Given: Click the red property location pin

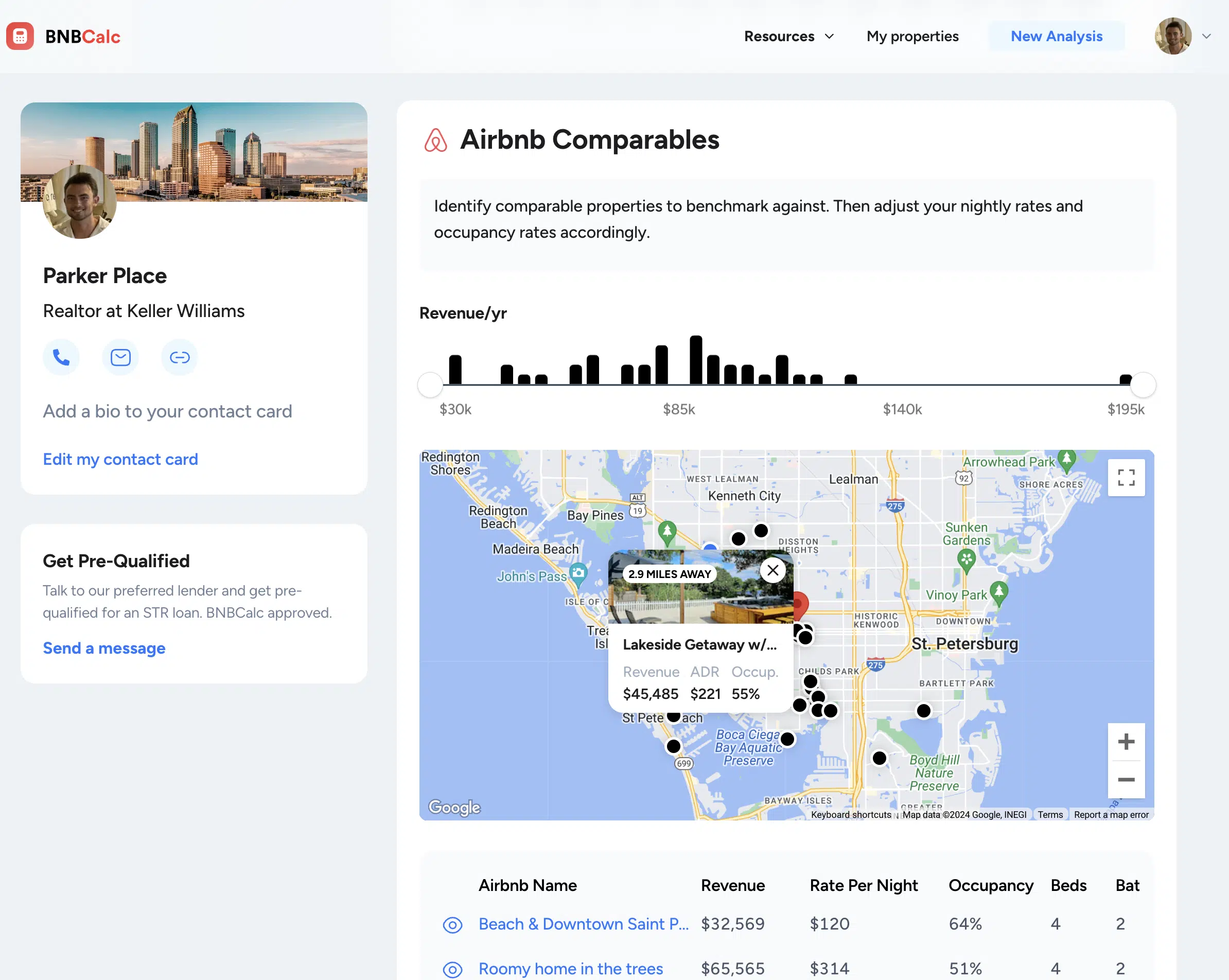Looking at the screenshot, I should (x=800, y=603).
